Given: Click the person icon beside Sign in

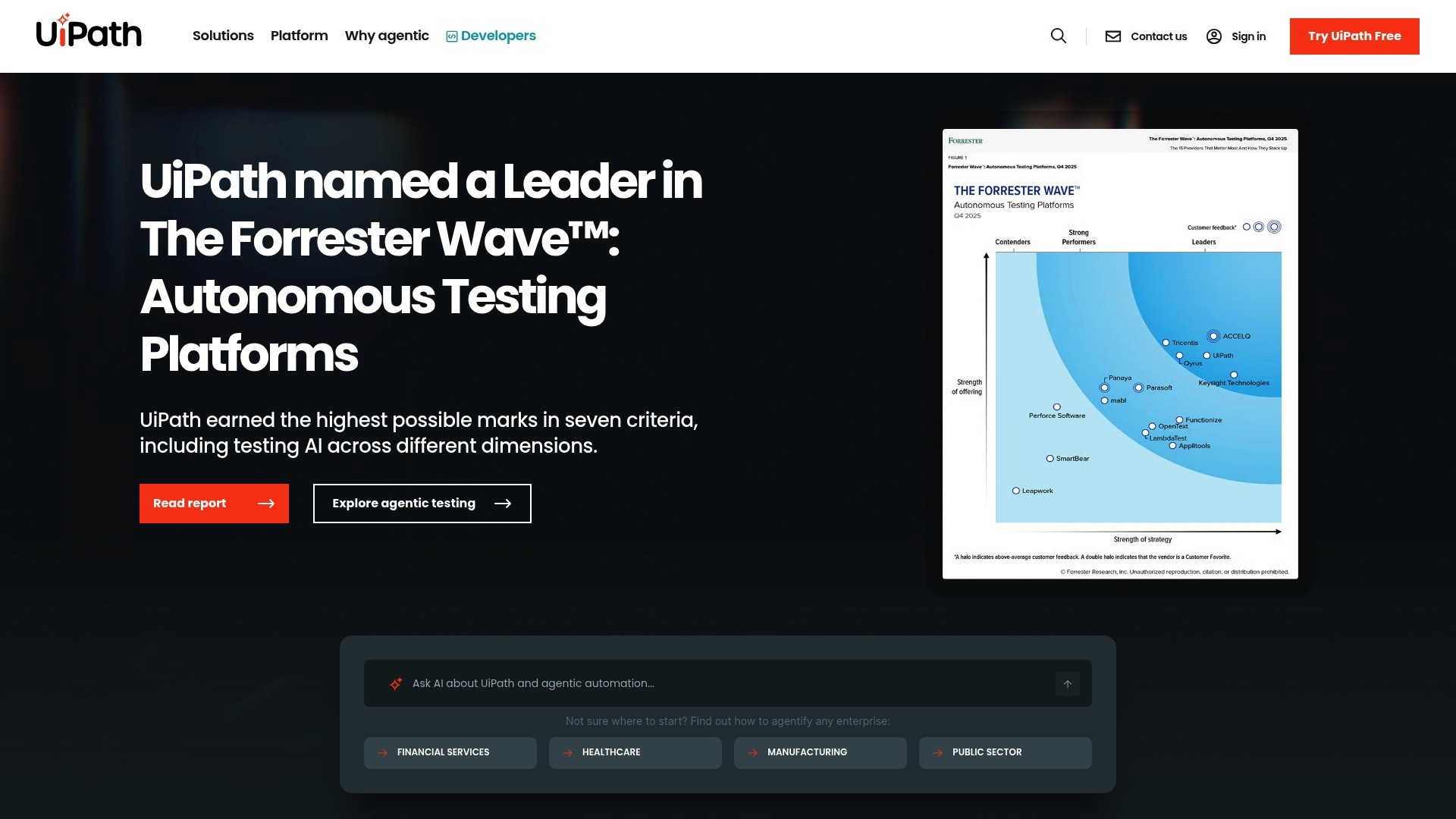Looking at the screenshot, I should coord(1214,36).
